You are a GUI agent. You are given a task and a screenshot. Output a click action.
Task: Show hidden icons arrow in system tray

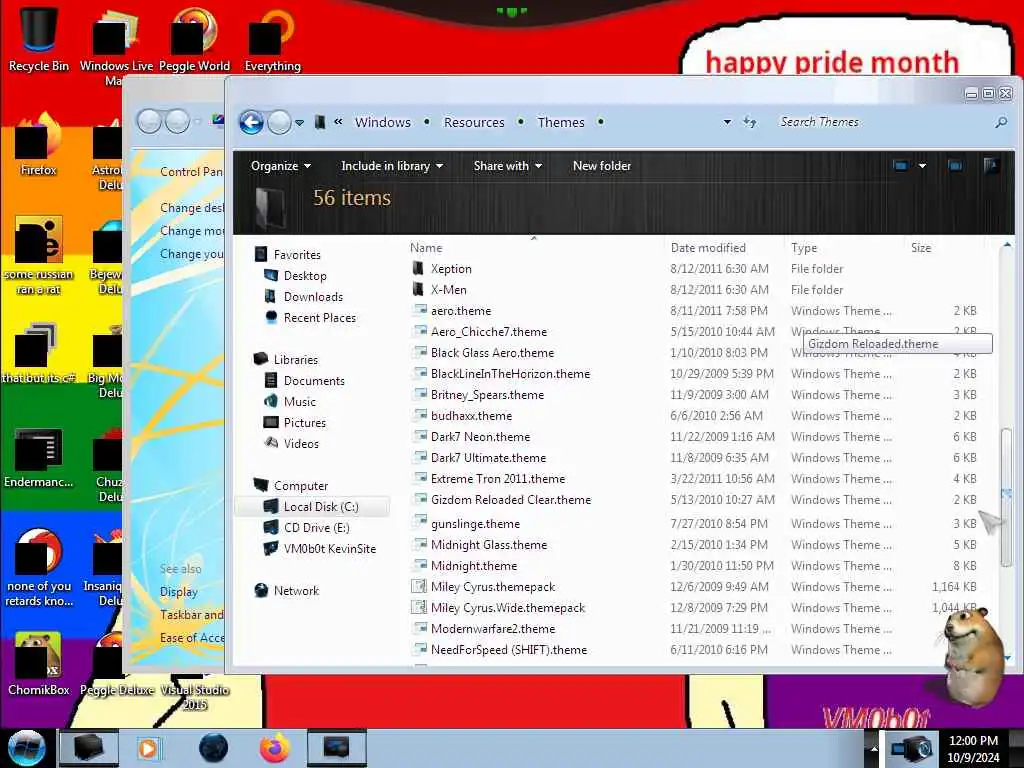pyautogui.click(x=872, y=748)
